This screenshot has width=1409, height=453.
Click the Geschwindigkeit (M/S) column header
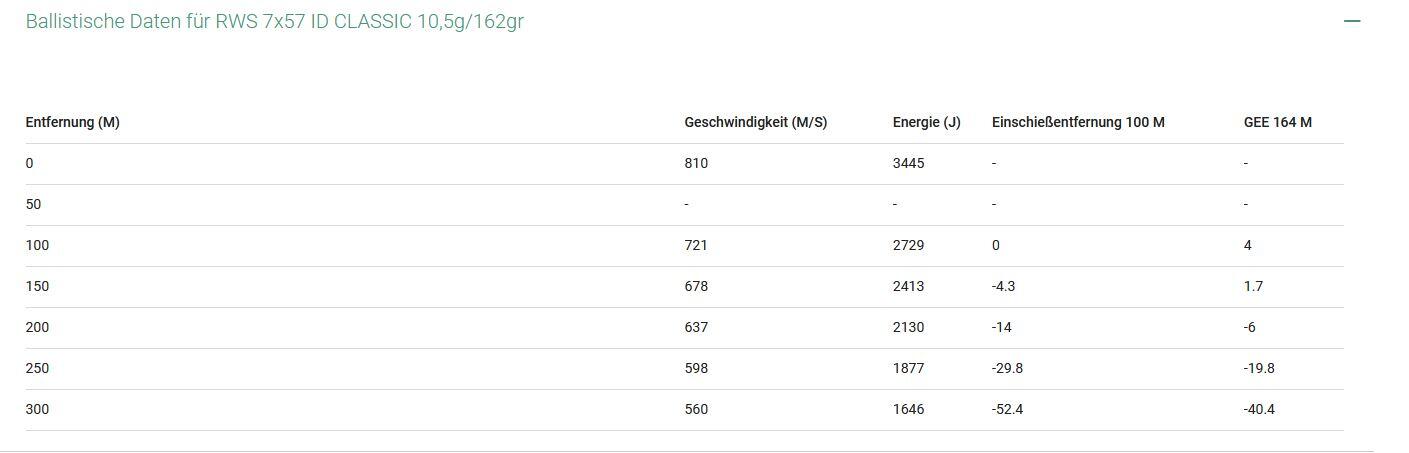click(x=755, y=122)
